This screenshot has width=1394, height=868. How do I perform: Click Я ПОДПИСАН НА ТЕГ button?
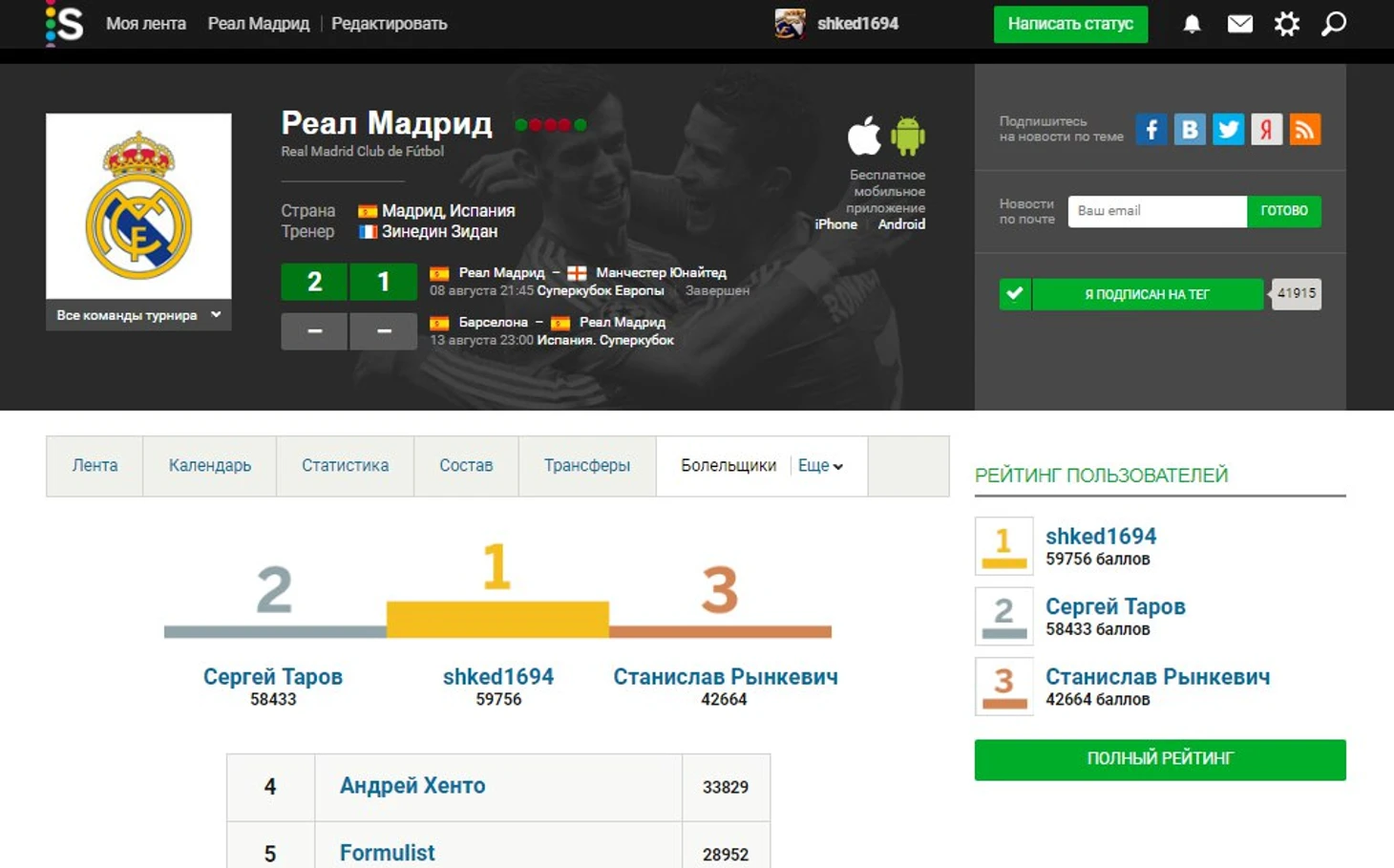coord(1147,294)
